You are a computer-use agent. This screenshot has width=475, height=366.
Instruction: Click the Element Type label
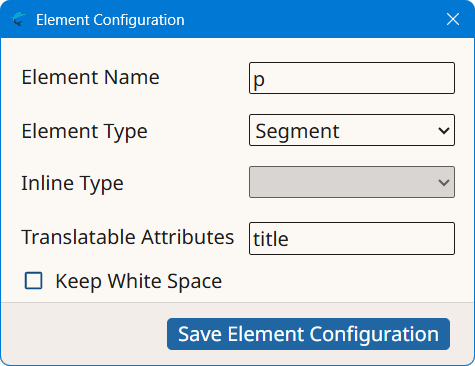point(84,131)
